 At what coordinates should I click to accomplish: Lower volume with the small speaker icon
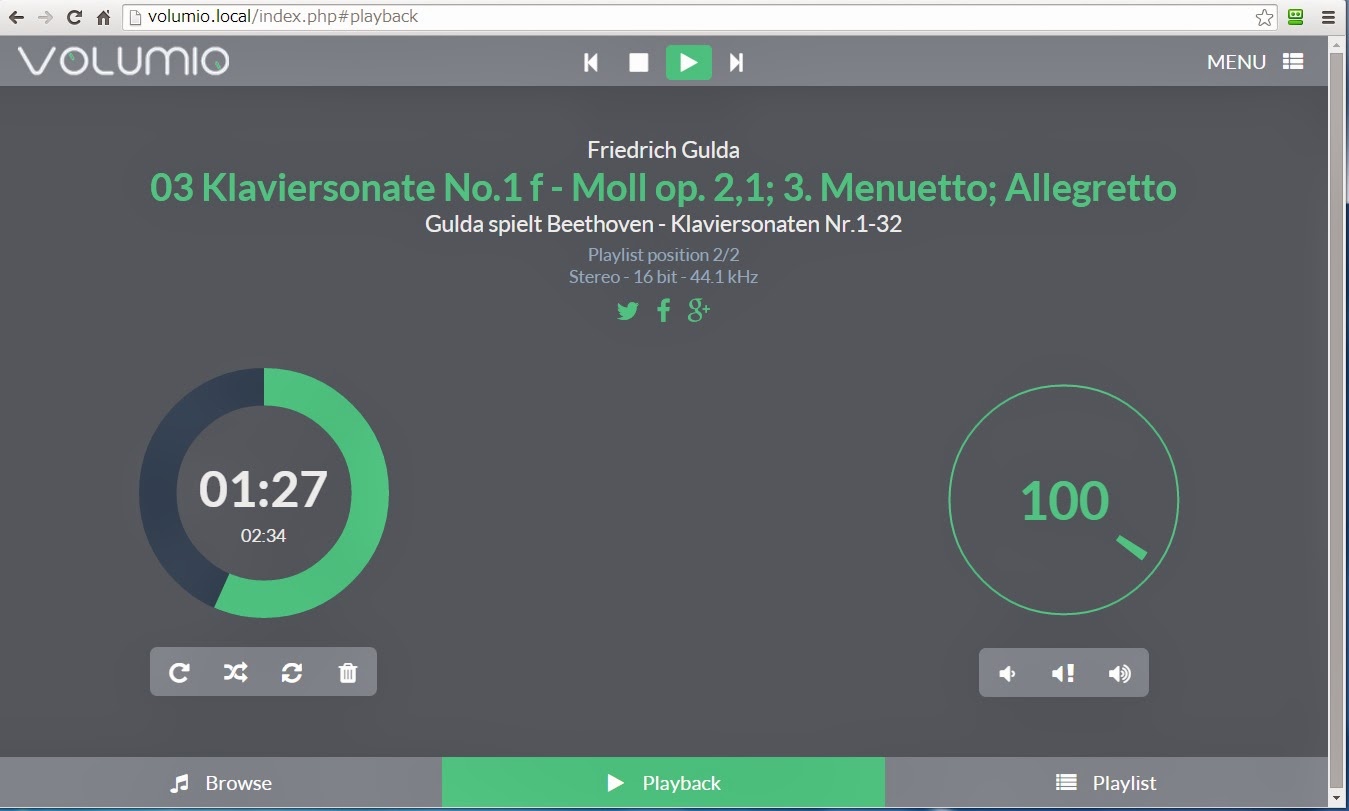(x=1008, y=673)
